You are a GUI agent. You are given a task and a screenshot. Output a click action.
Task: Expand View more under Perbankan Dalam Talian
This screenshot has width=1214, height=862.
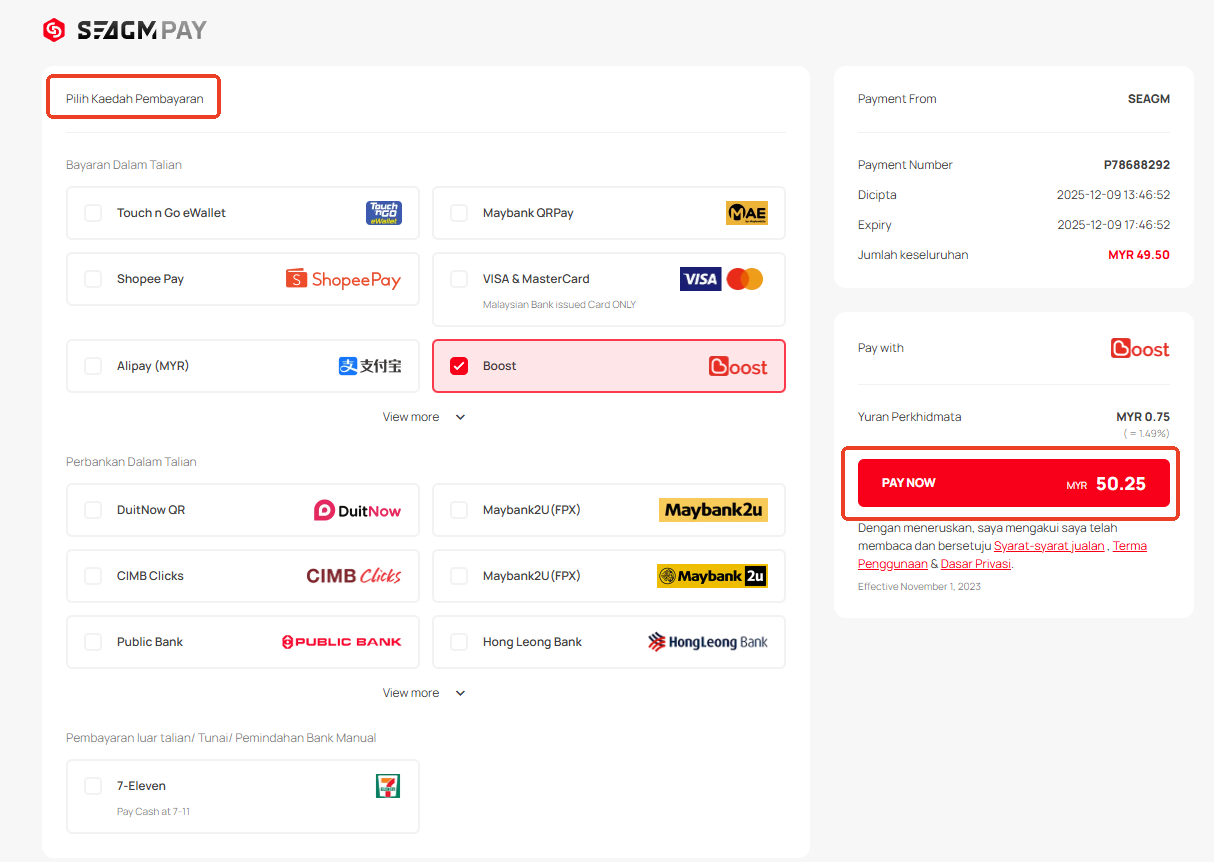tap(424, 693)
